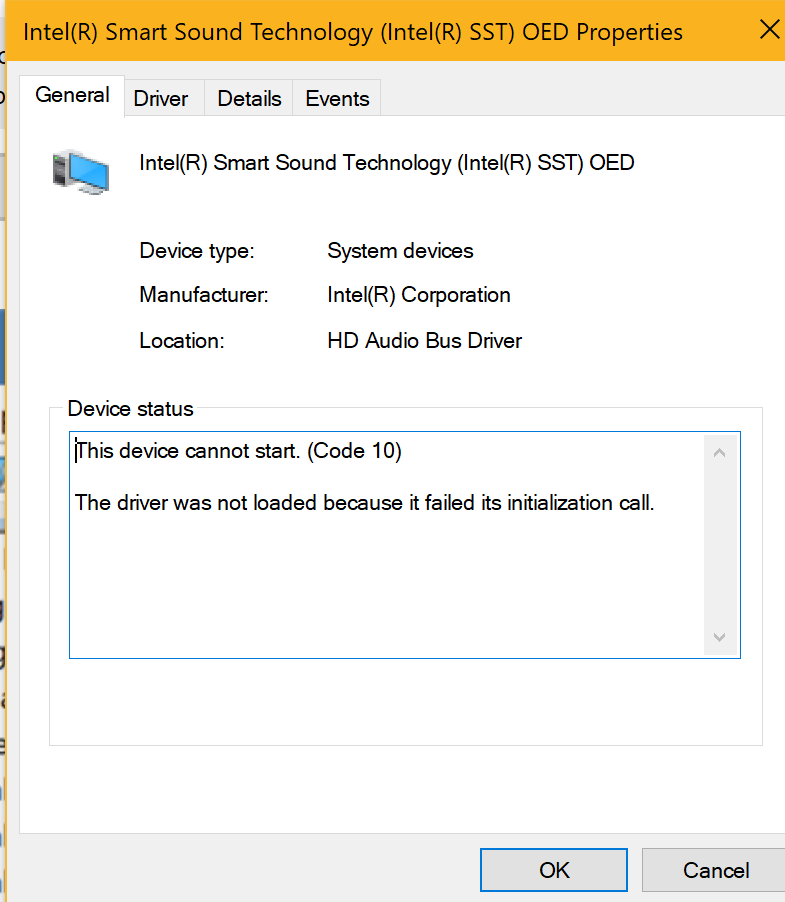This screenshot has width=785, height=902.
Task: Click the "System devices" device type value
Action: (400, 251)
